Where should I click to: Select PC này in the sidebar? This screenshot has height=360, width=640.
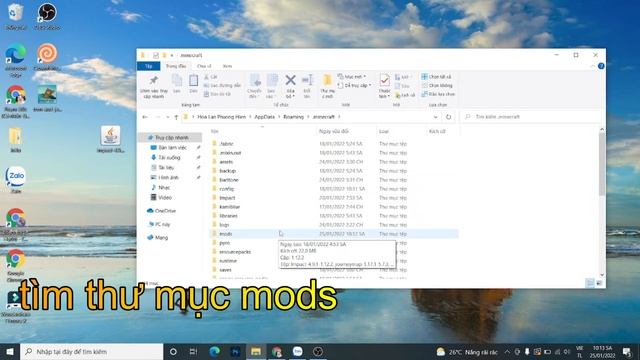point(162,224)
